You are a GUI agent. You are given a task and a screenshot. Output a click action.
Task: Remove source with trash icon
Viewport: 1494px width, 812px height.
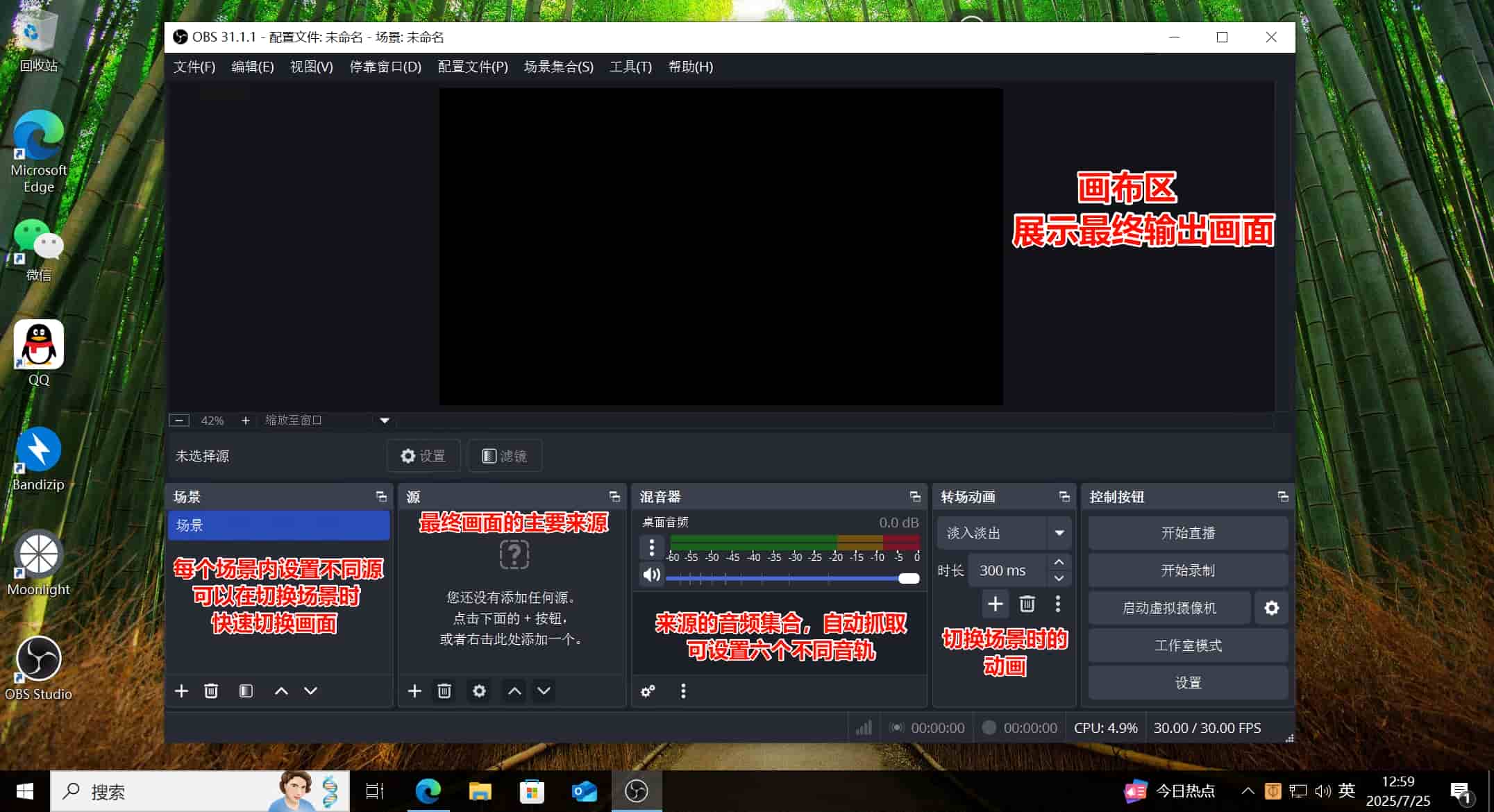[444, 691]
